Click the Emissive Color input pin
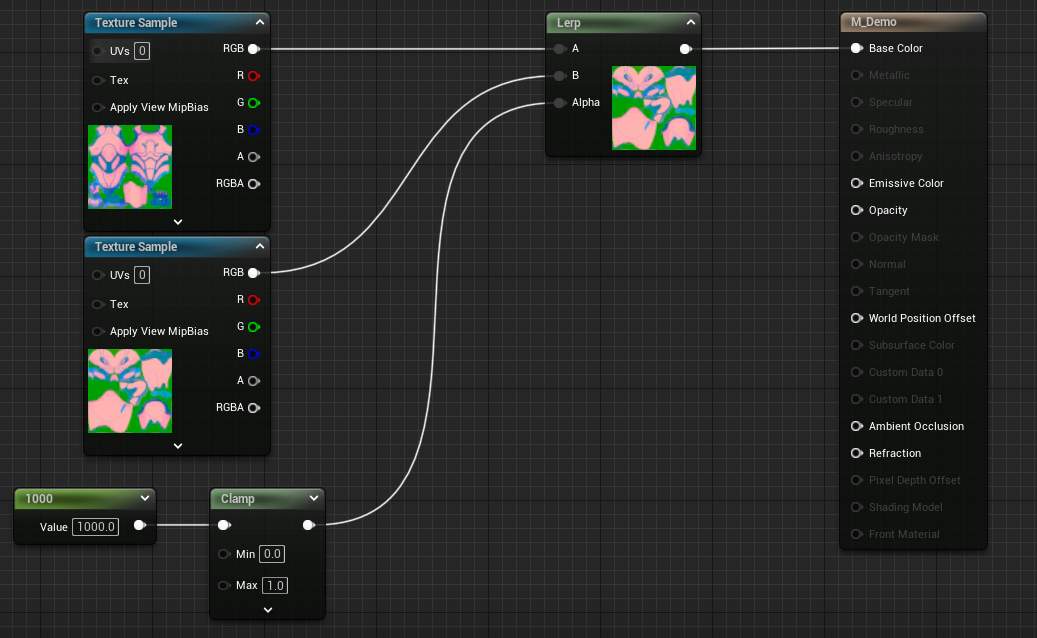The width and height of the screenshot is (1037, 638). (x=856, y=183)
